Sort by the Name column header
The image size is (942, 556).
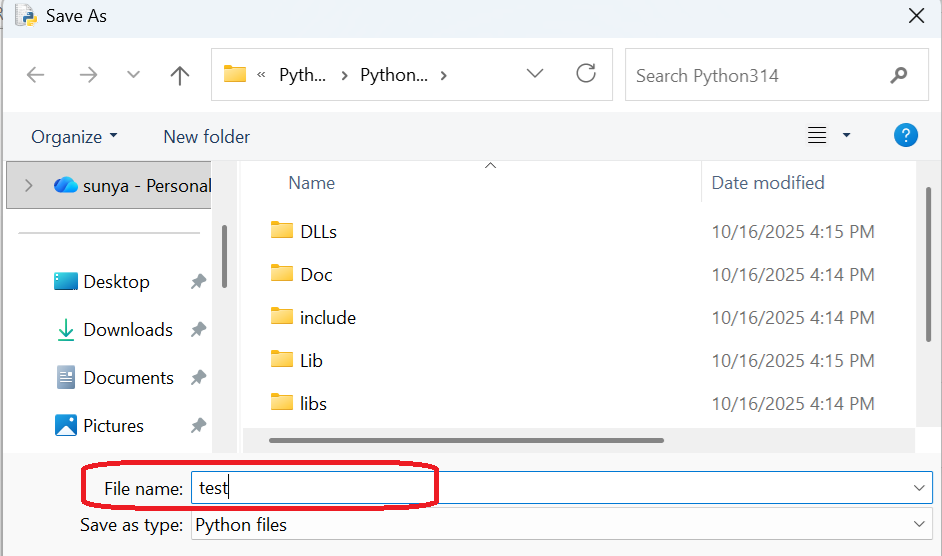pos(311,183)
